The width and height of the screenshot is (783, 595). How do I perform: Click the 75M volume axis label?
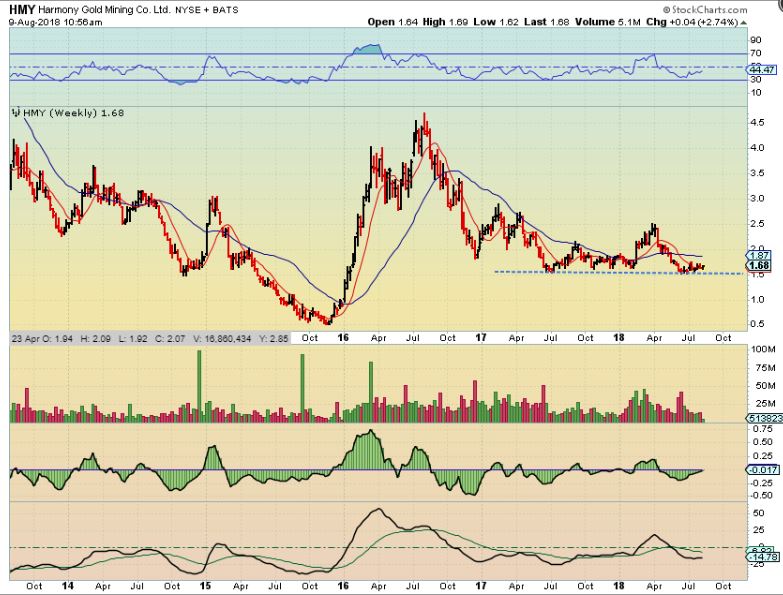[765, 368]
